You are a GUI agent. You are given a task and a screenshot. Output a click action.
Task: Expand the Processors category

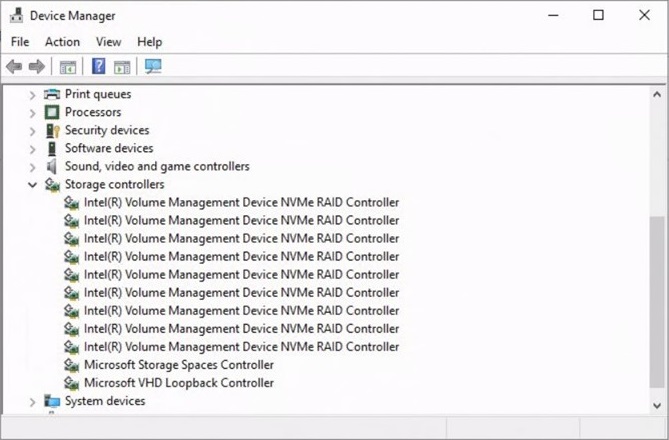tap(33, 113)
